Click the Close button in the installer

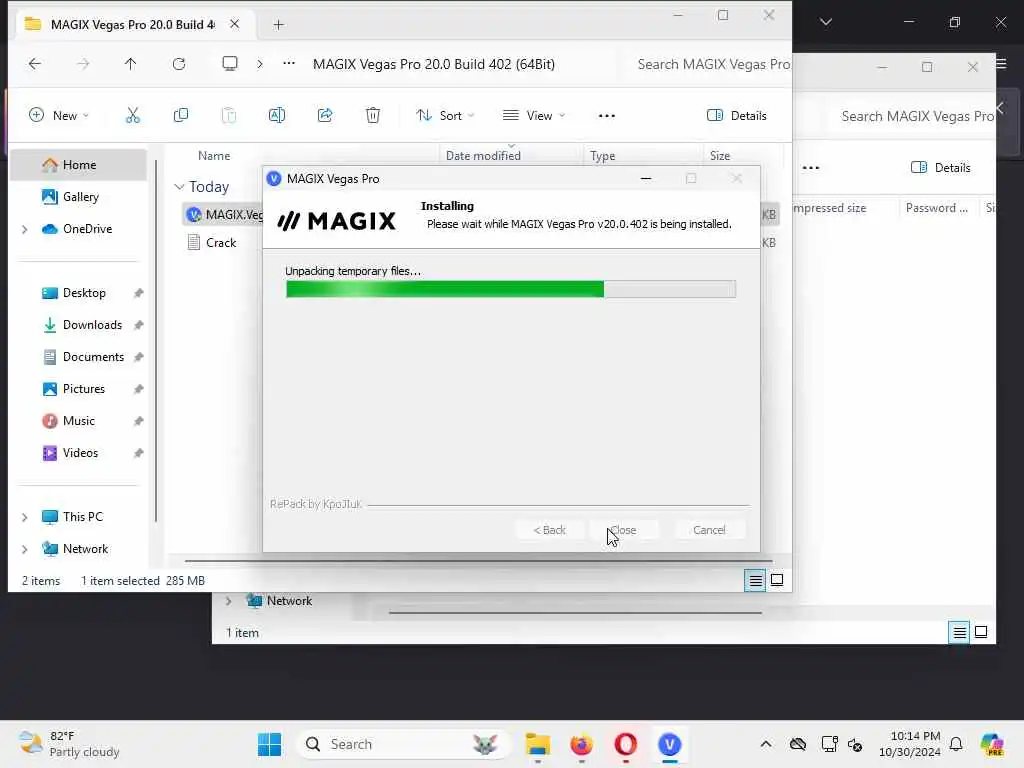pyautogui.click(x=624, y=530)
